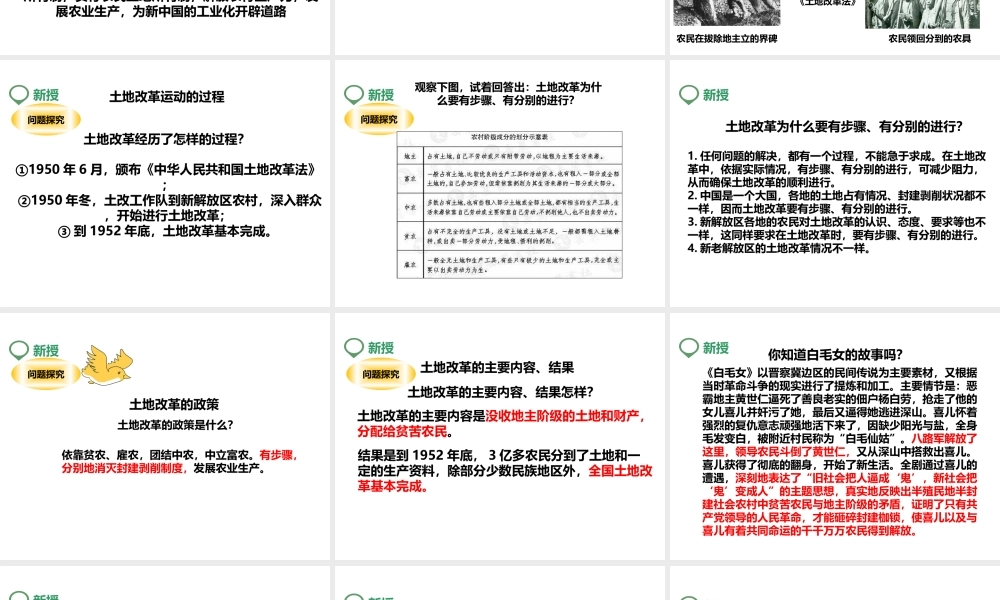Screen dimensions: 1000x600
Task: Click the 富农 row in the class table
Action: pyautogui.click(x=510, y=179)
